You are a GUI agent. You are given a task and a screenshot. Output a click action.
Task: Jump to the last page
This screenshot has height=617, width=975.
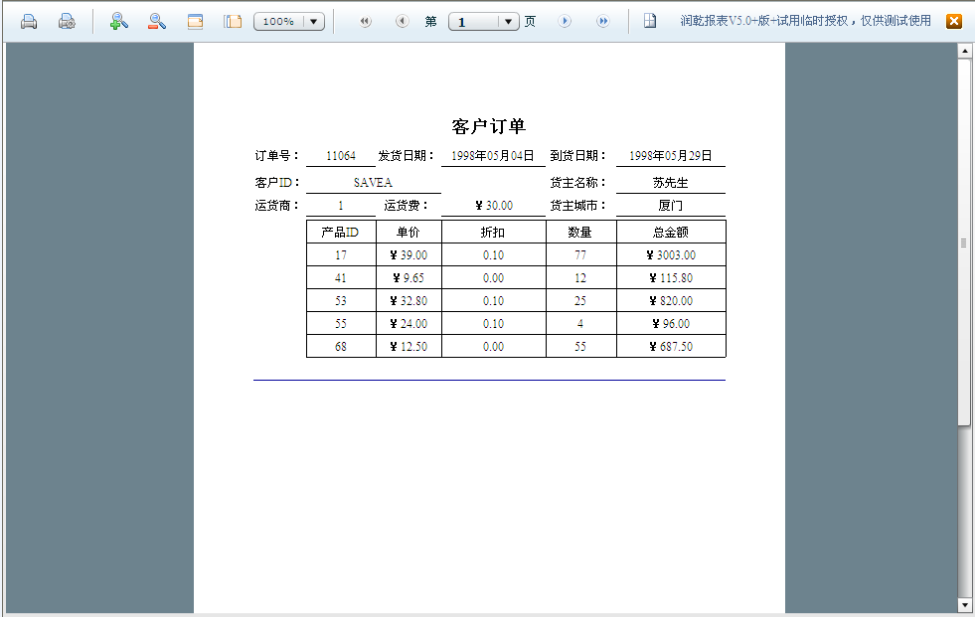pos(603,21)
